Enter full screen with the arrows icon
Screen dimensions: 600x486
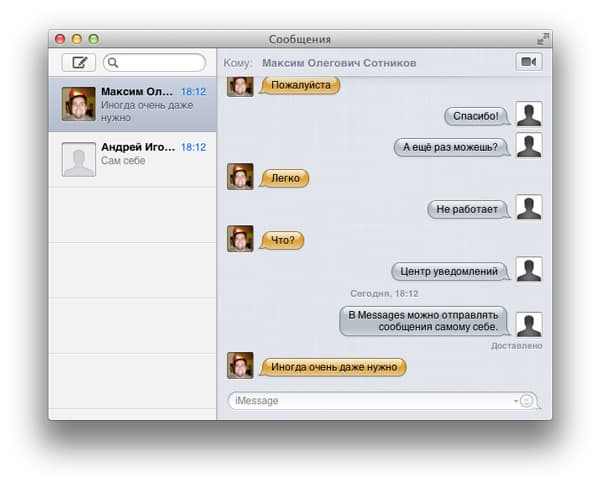pyautogui.click(x=543, y=39)
